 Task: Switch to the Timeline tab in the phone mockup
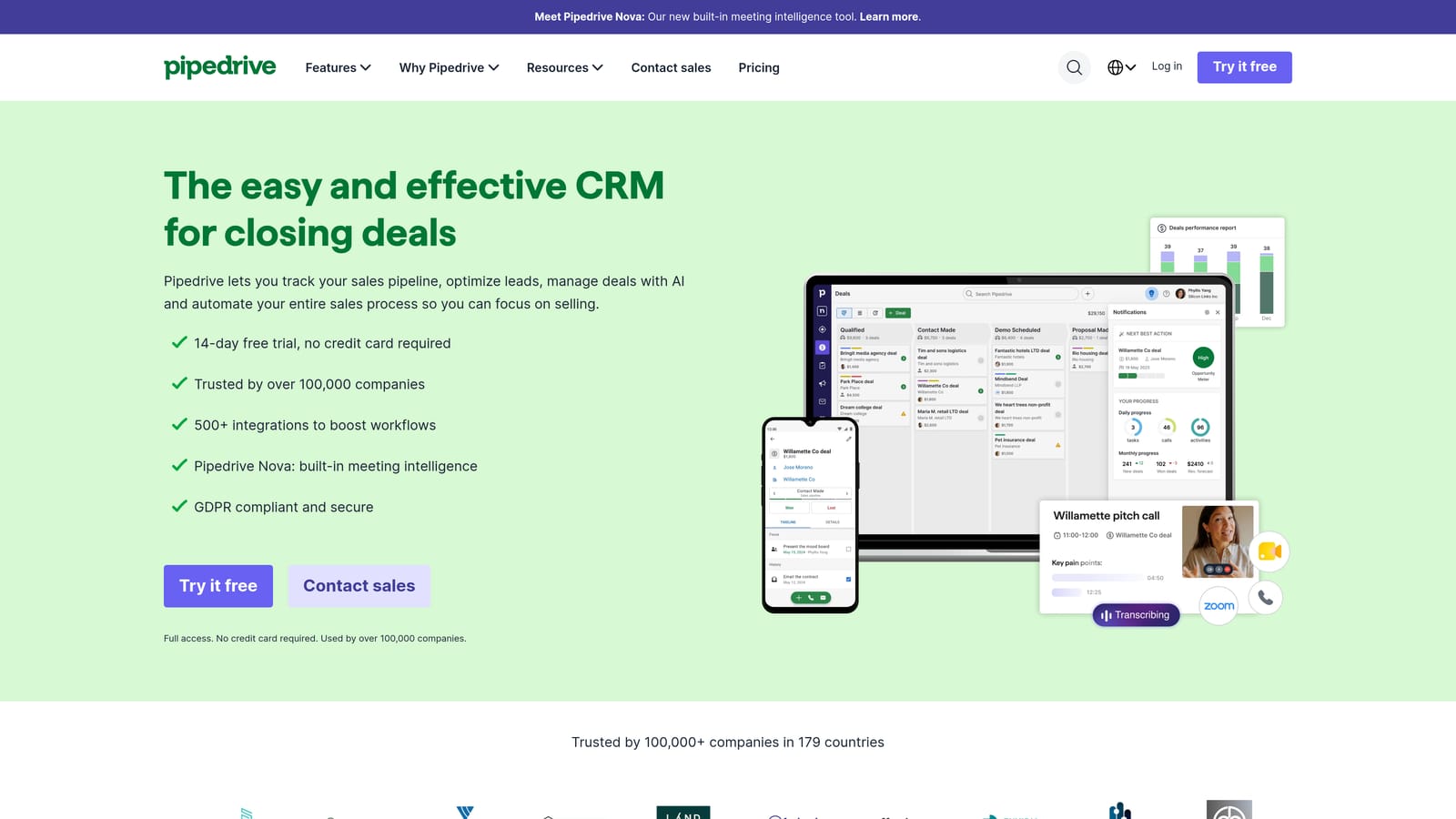pos(788,522)
